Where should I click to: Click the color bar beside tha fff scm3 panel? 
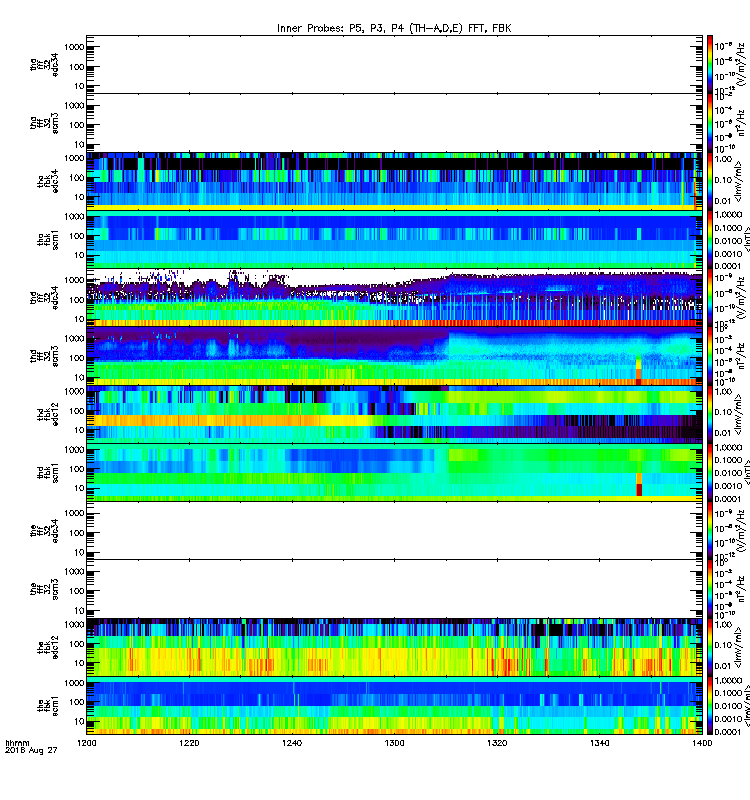710,122
